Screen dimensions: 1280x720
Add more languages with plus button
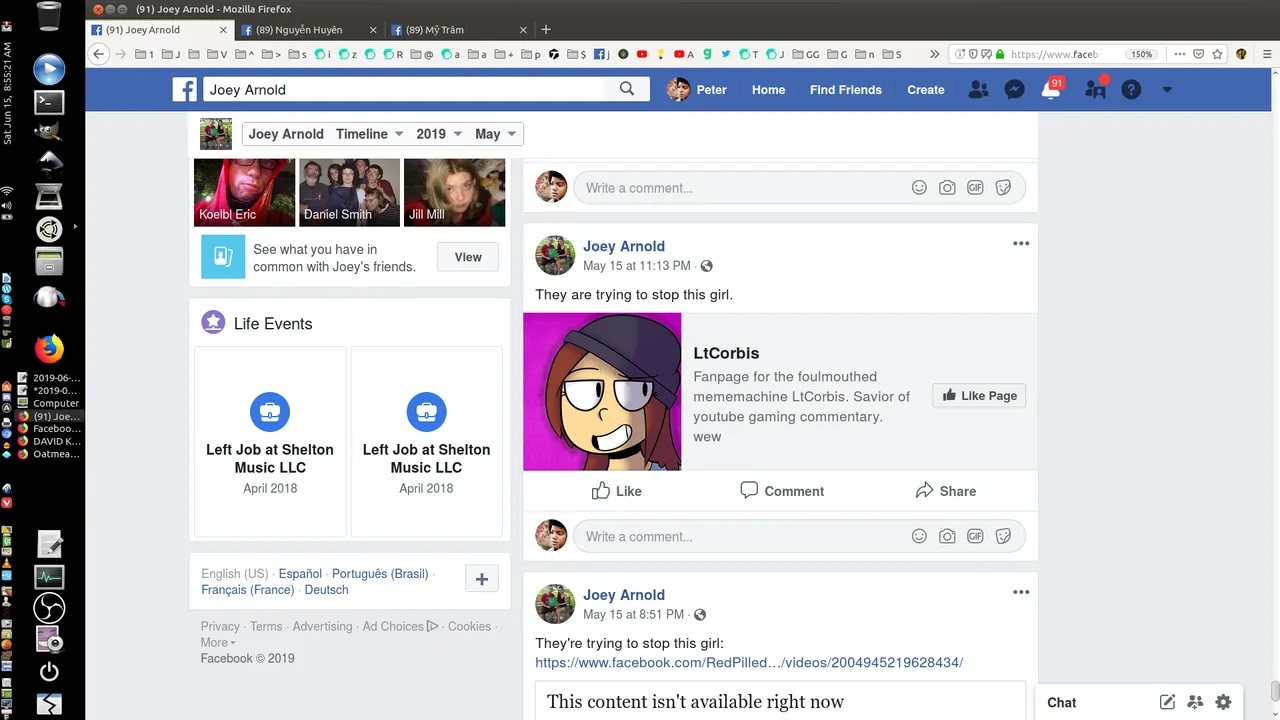[482, 579]
